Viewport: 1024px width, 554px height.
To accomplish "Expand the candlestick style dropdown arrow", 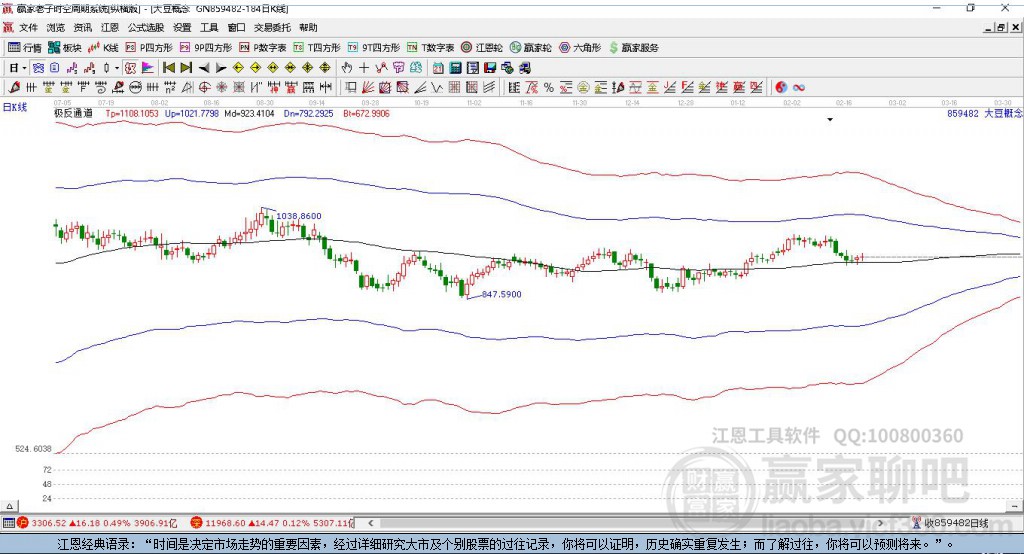I will coord(117,68).
